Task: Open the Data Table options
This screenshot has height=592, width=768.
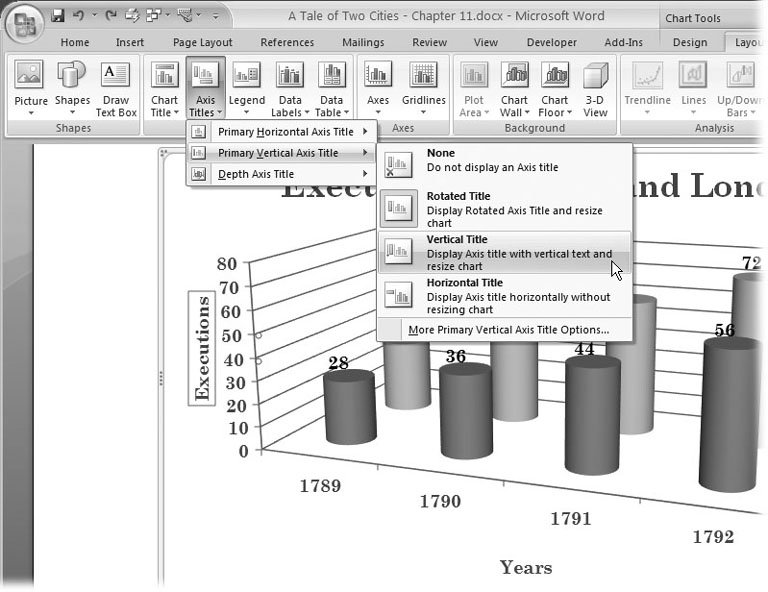Action: (x=332, y=88)
